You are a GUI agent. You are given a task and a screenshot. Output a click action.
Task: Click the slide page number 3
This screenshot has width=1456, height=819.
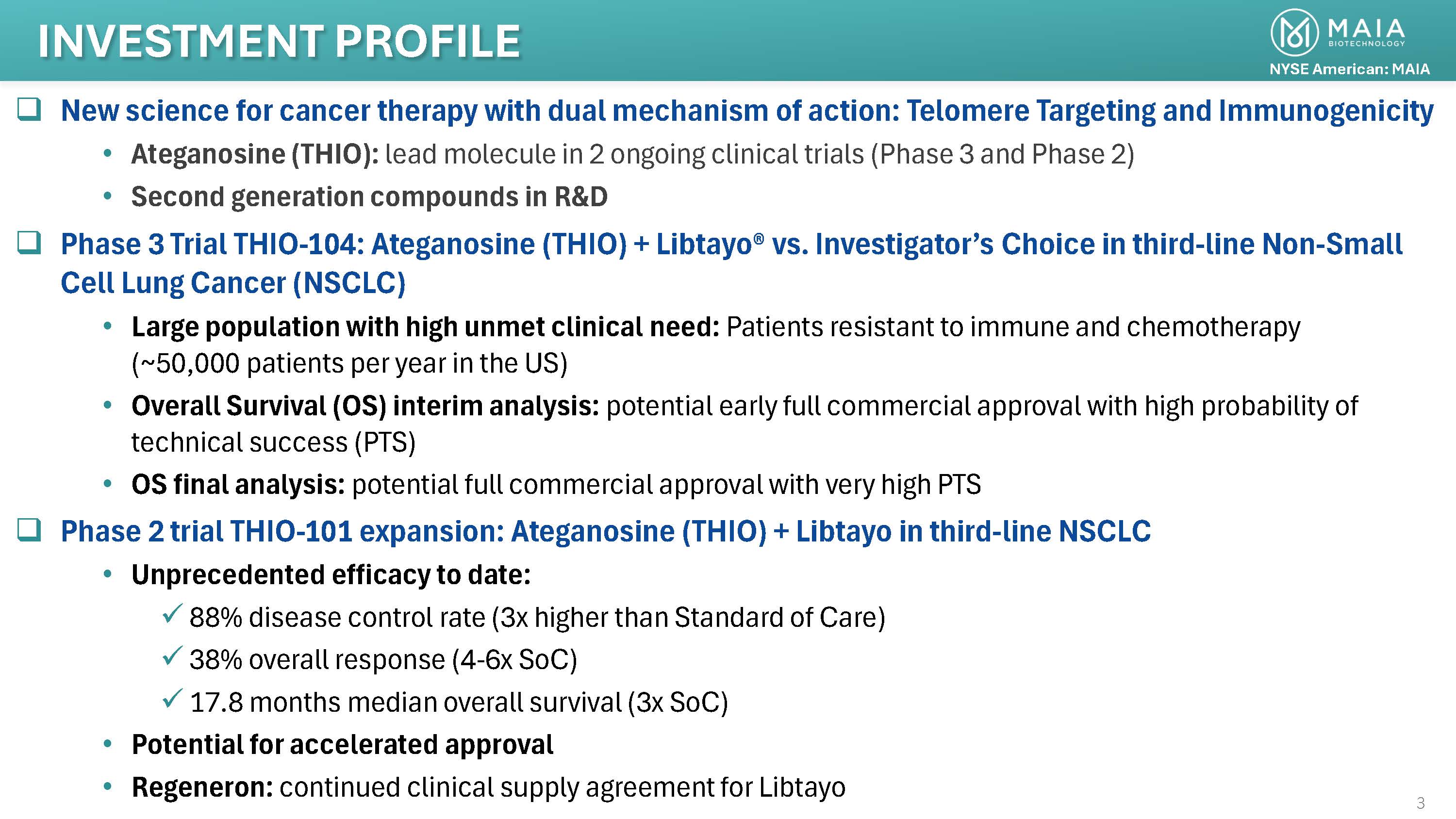tap(1420, 803)
